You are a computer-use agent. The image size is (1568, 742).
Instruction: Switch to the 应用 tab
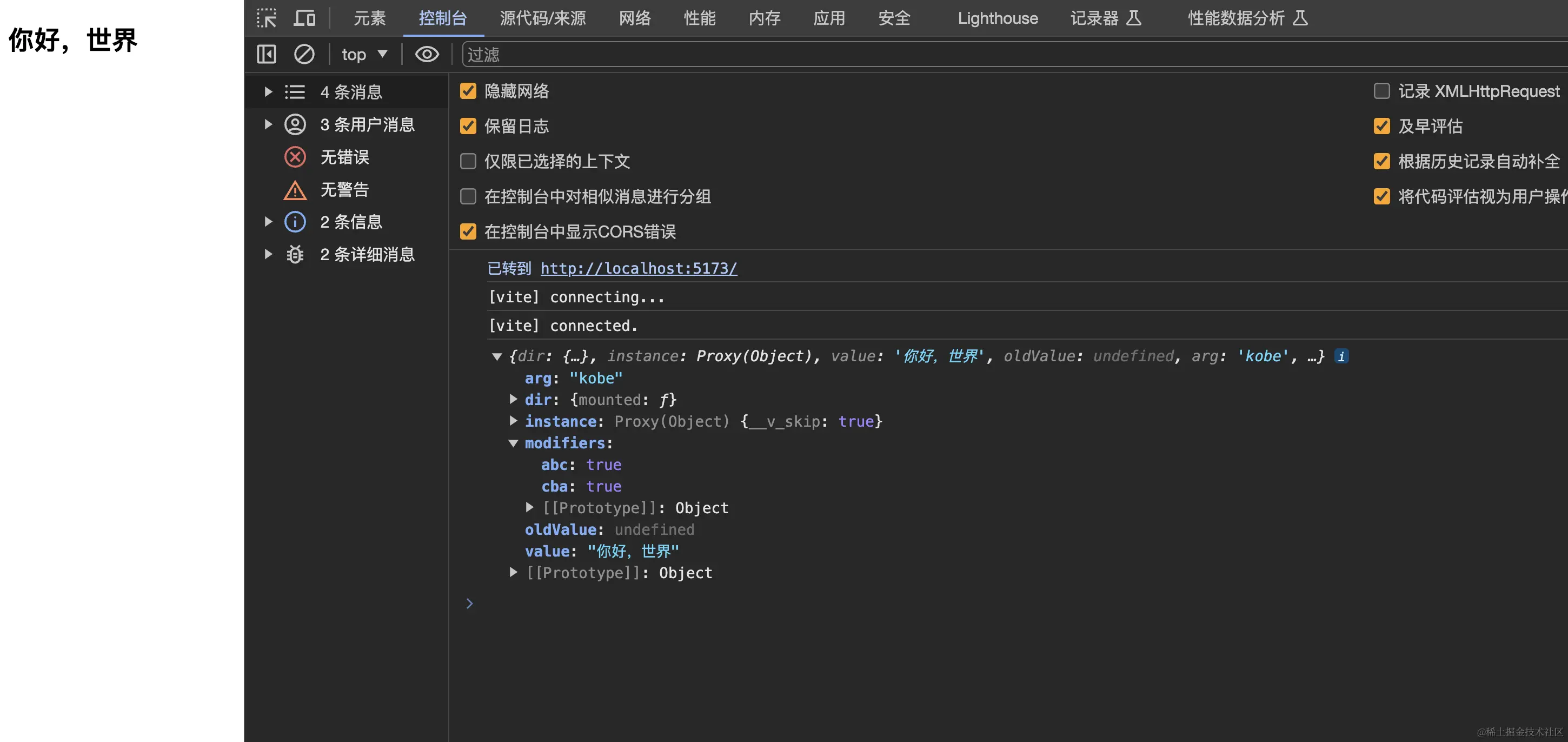[x=829, y=18]
